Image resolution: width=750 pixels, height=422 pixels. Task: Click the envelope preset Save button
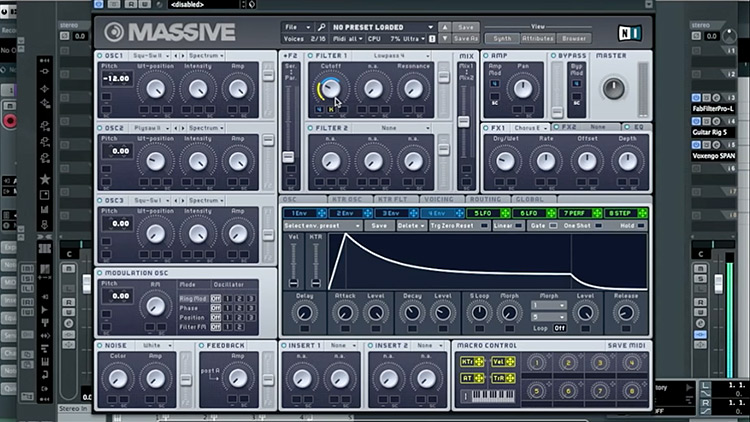click(379, 226)
